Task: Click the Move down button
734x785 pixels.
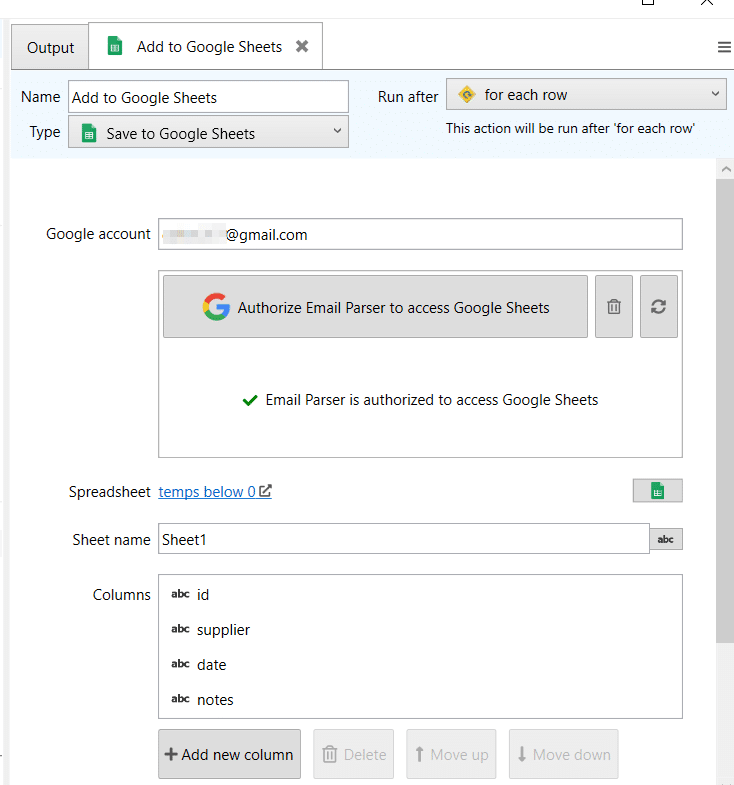Action: click(563, 754)
